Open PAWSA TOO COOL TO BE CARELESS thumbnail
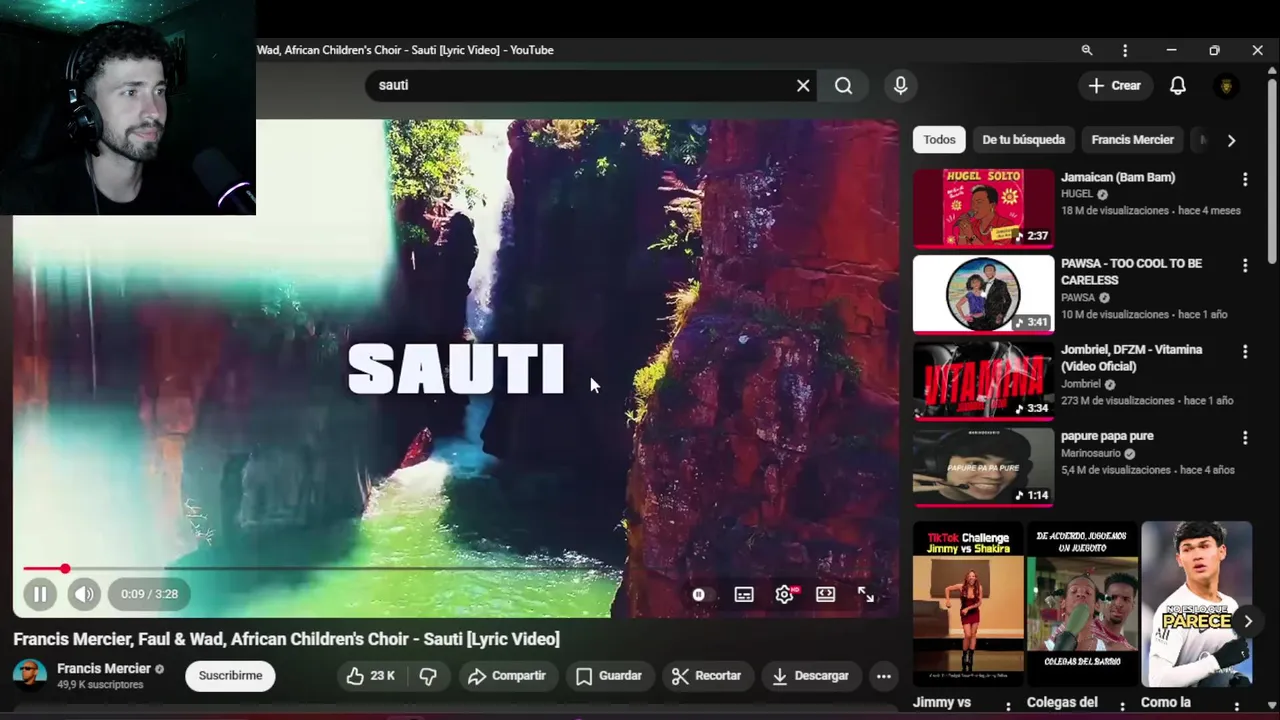Screen dimensions: 1280x720 tap(983, 294)
